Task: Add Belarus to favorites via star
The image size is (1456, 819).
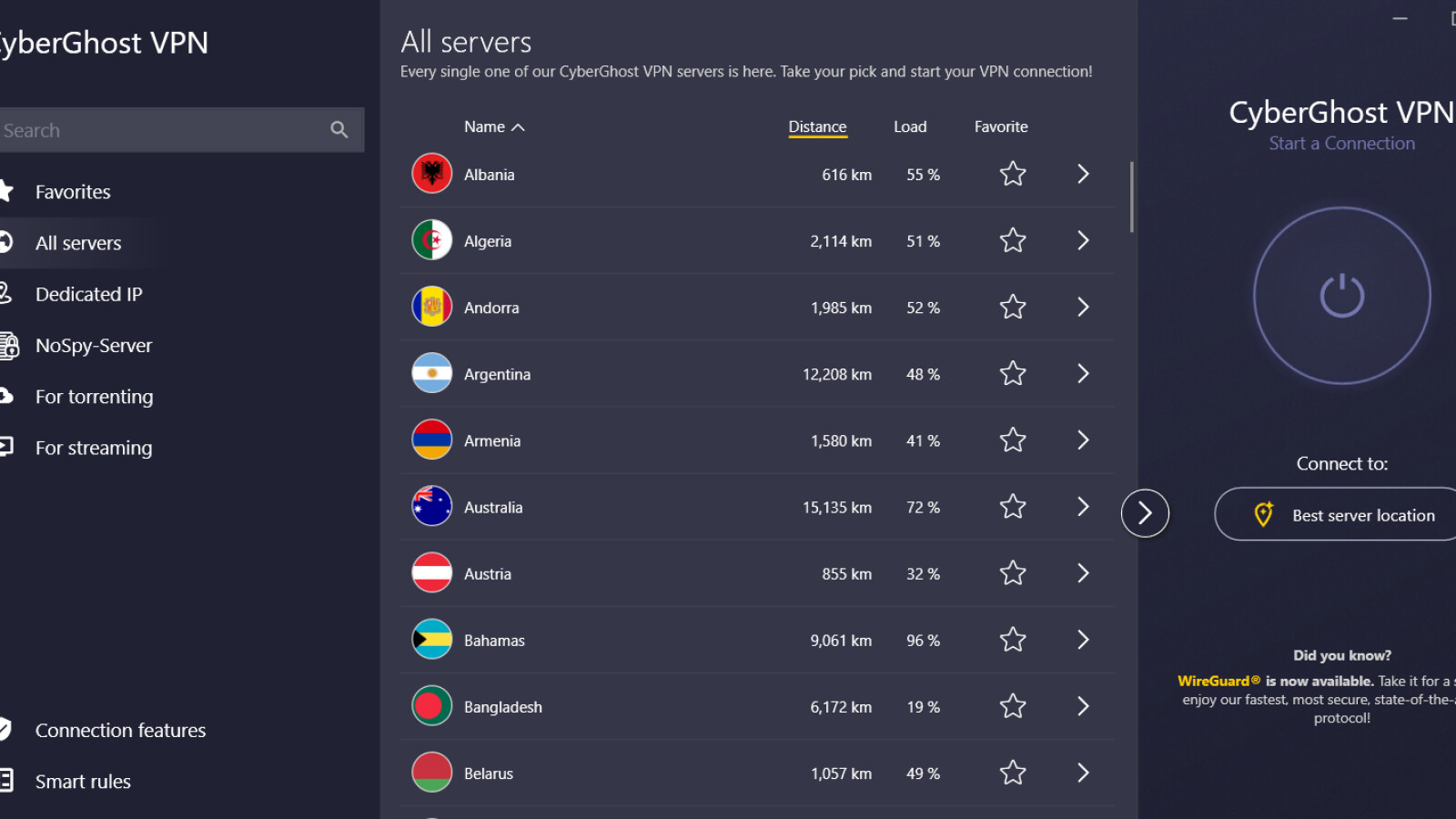Action: pyautogui.click(x=1013, y=773)
